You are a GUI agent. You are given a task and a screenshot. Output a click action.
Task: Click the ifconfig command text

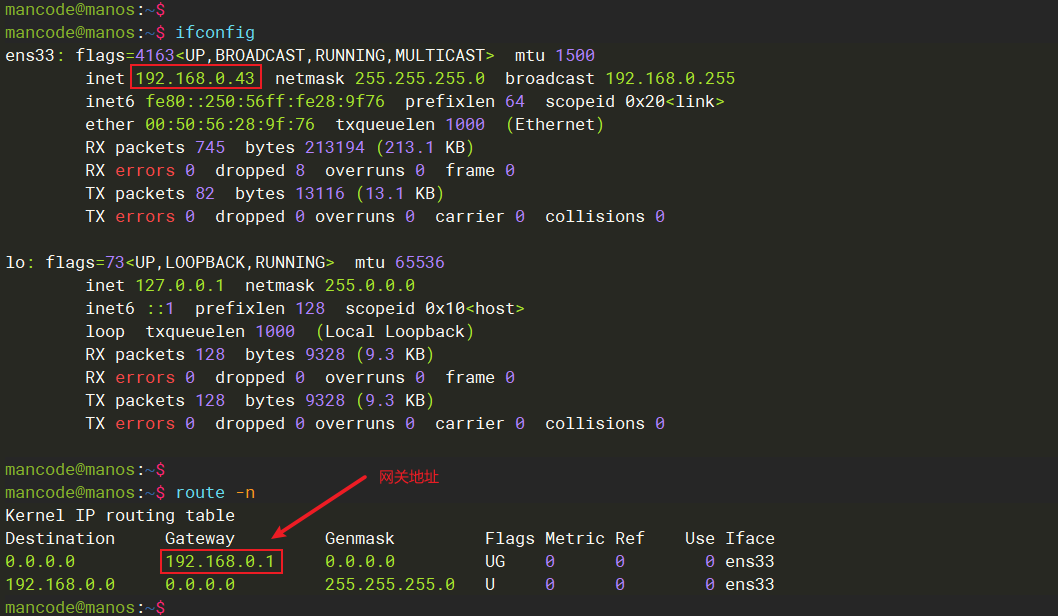[x=214, y=32]
